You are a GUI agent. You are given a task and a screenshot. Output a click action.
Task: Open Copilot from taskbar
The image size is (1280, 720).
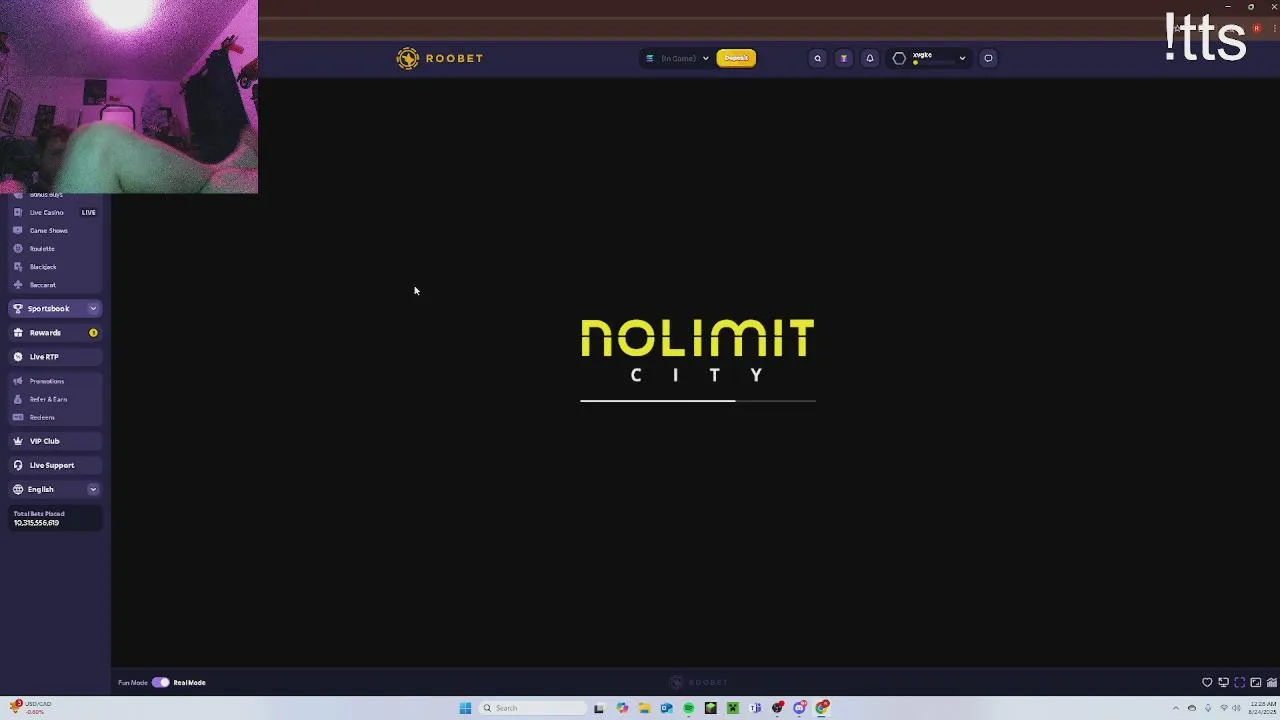(x=622, y=708)
